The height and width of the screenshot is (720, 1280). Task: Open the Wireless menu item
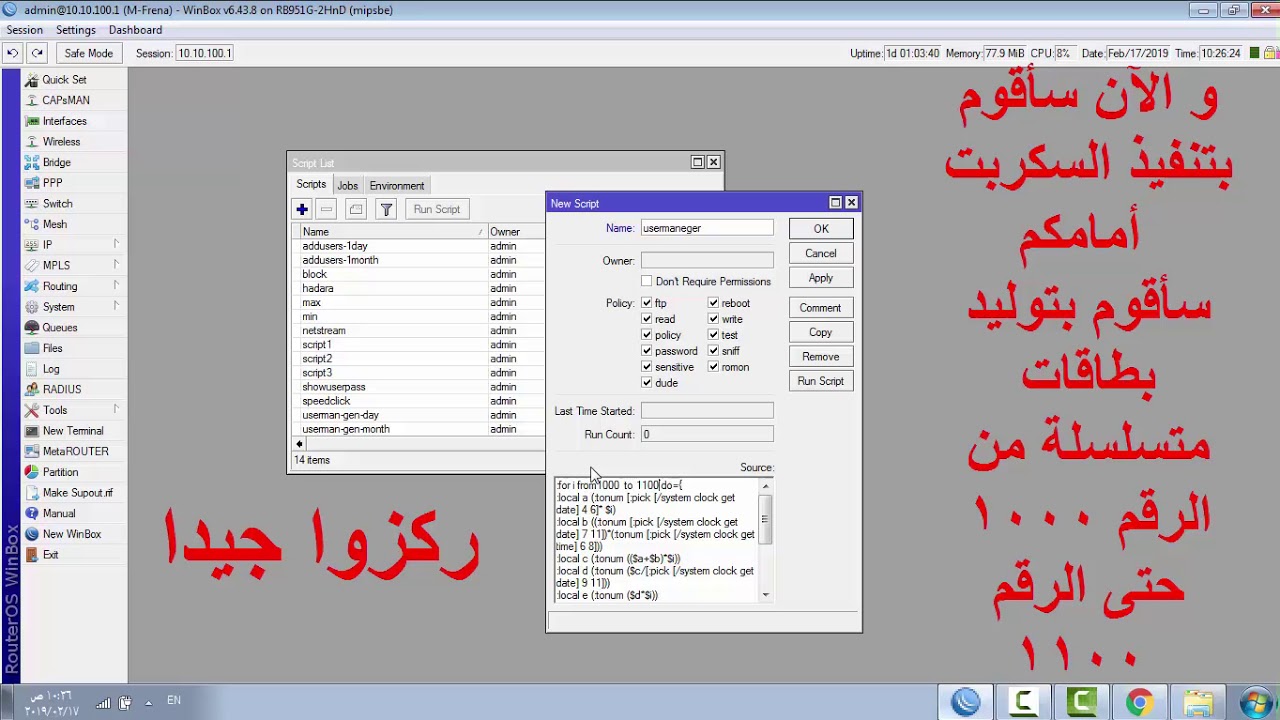61,142
